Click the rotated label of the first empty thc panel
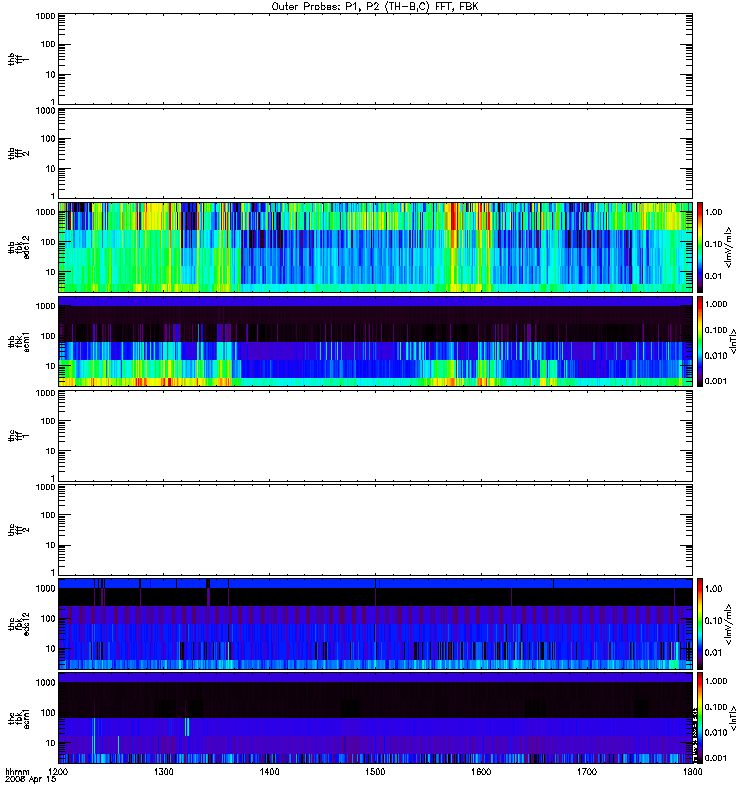750x800 pixels. tap(19, 436)
